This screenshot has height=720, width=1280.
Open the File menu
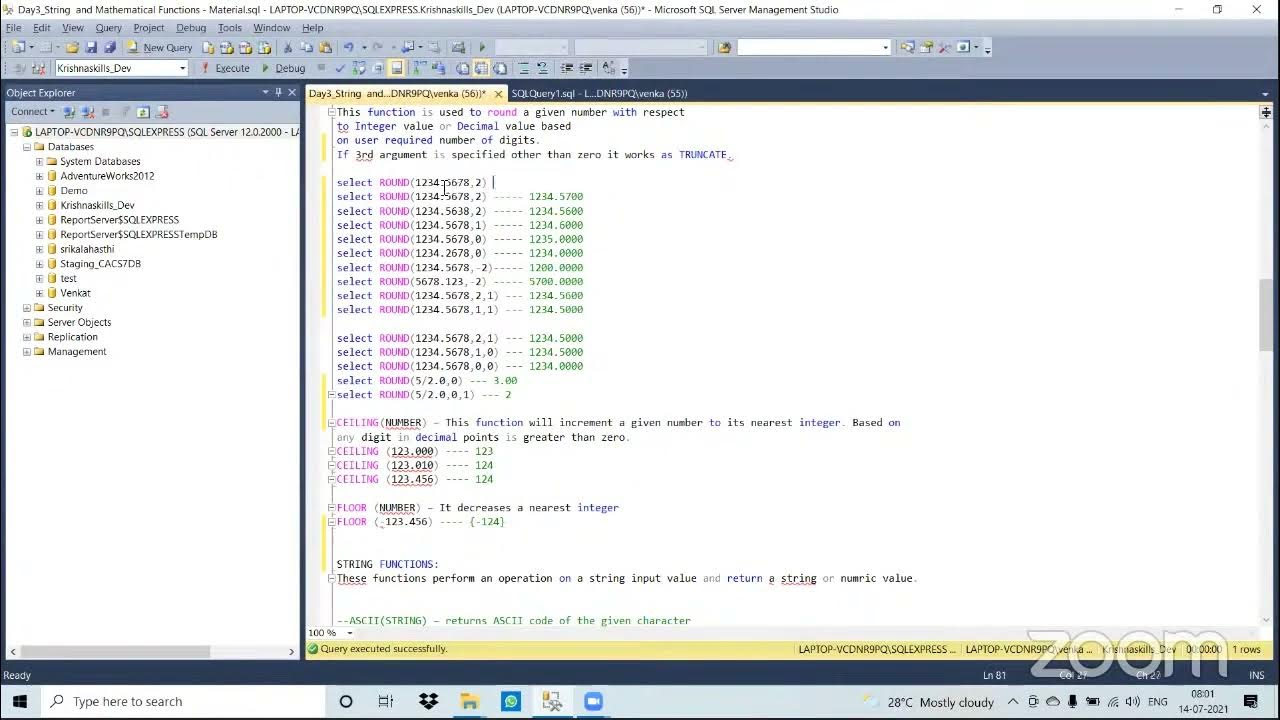point(13,28)
